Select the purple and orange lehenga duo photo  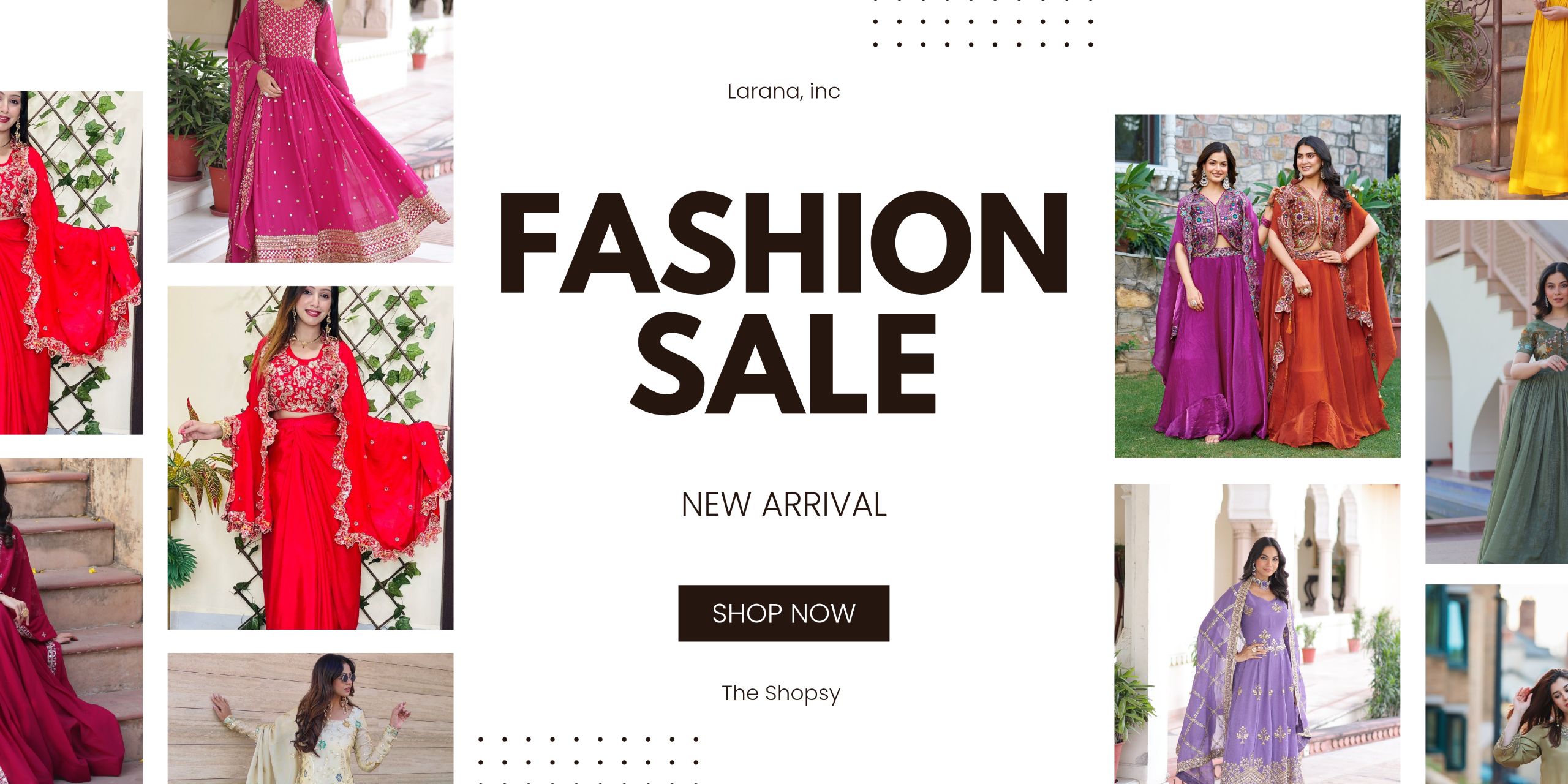1257,285
